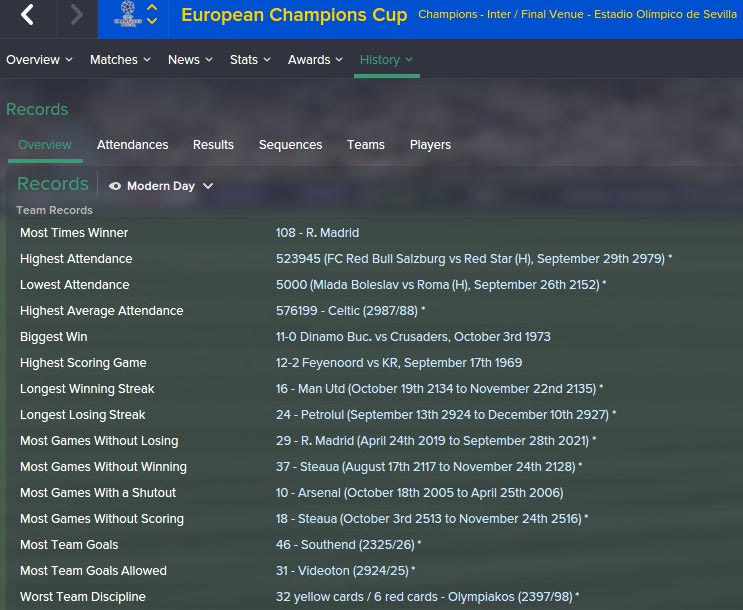Click the R. Madrid Most Times Winner record
Image resolution: width=743 pixels, height=610 pixels.
tap(317, 233)
